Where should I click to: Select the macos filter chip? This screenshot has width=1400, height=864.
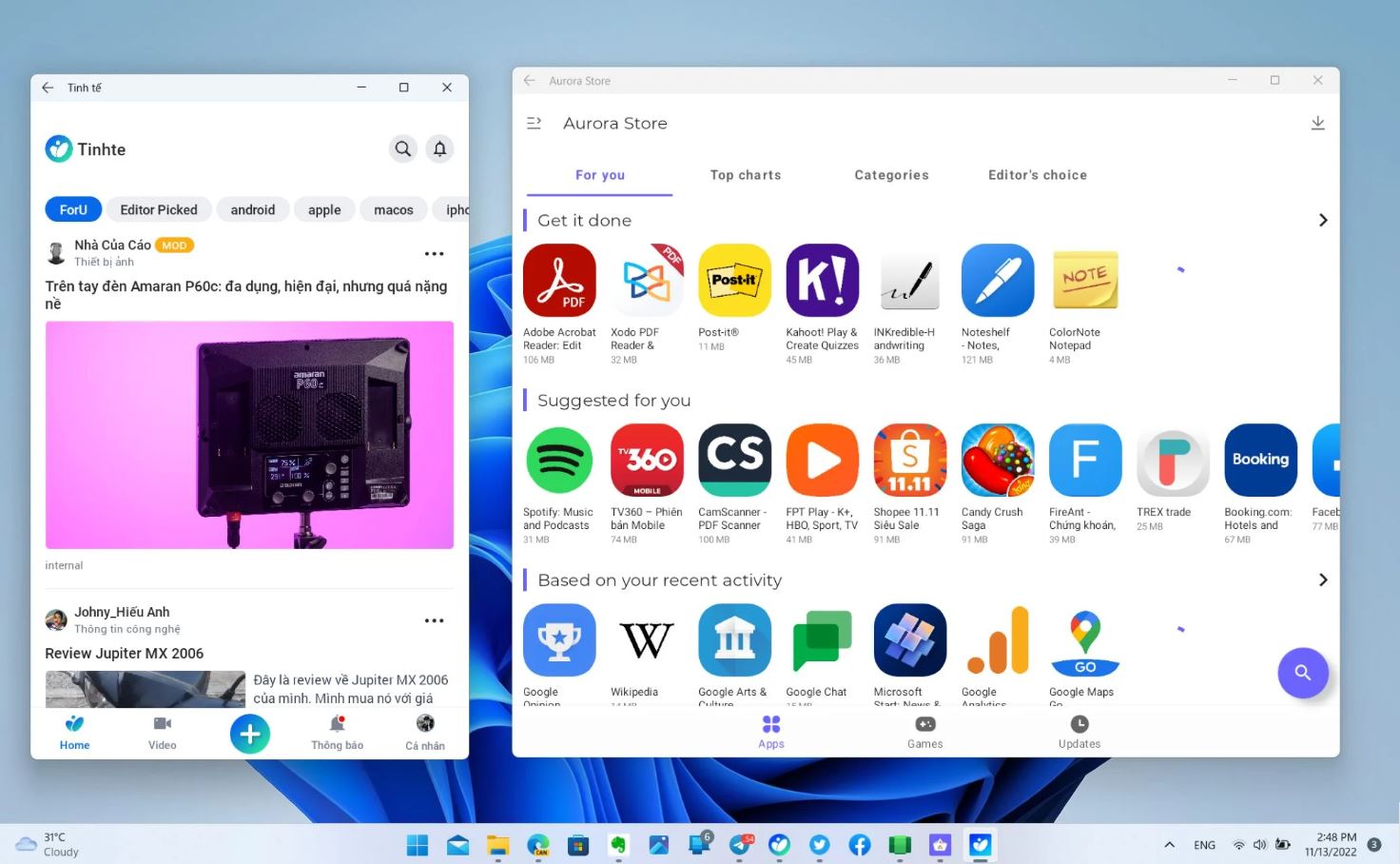pyautogui.click(x=394, y=209)
